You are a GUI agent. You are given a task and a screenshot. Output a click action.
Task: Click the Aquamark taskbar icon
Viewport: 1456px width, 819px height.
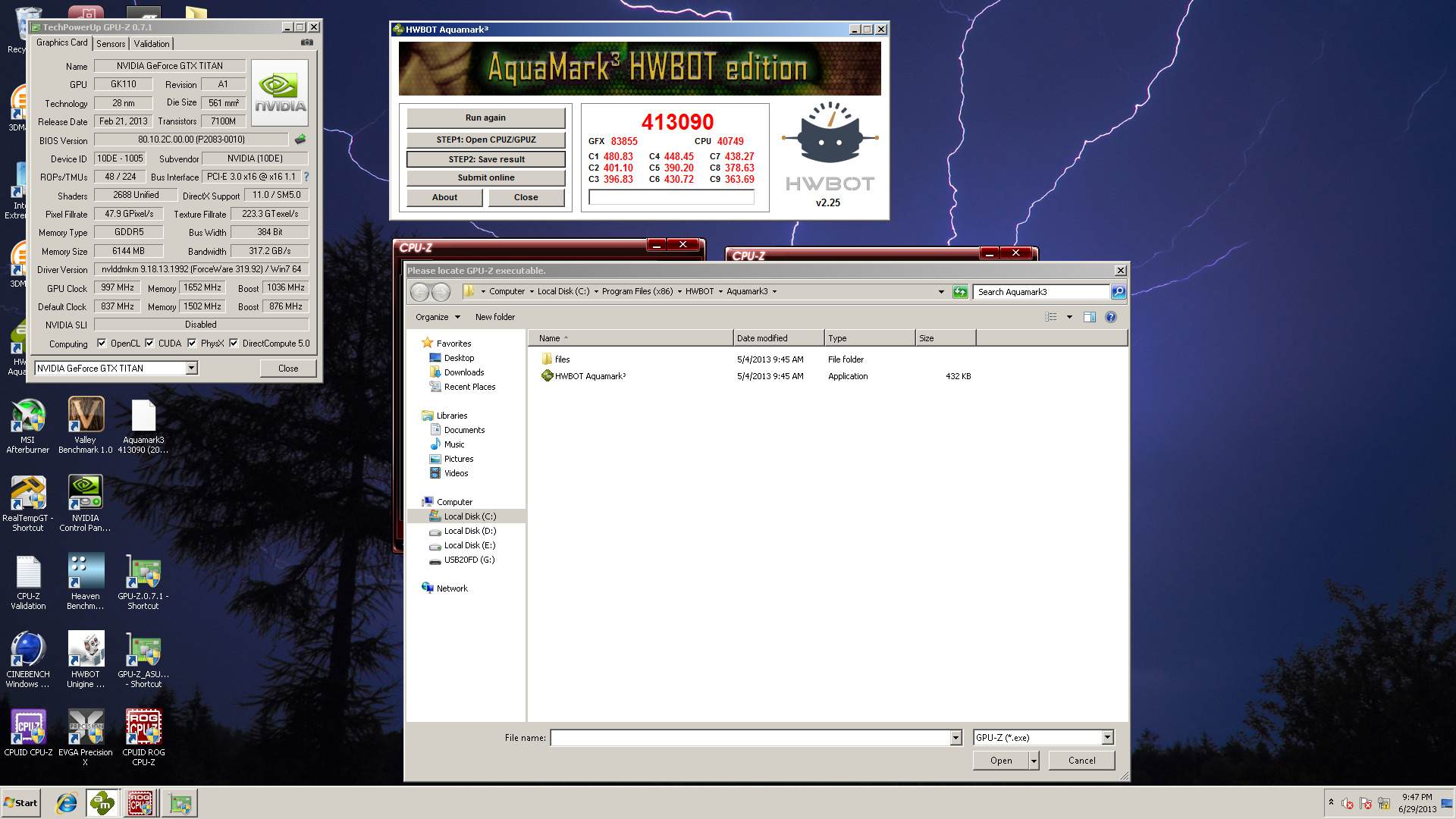(x=102, y=803)
